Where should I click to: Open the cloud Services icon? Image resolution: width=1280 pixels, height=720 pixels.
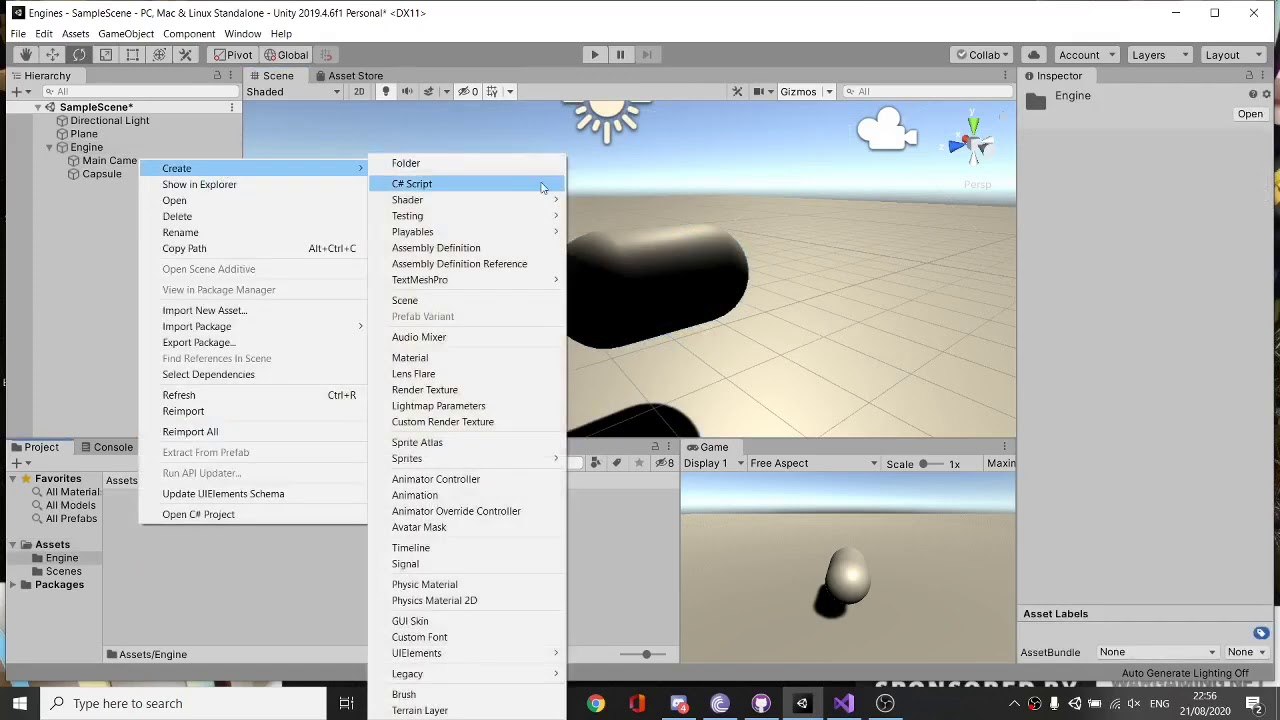1034,55
